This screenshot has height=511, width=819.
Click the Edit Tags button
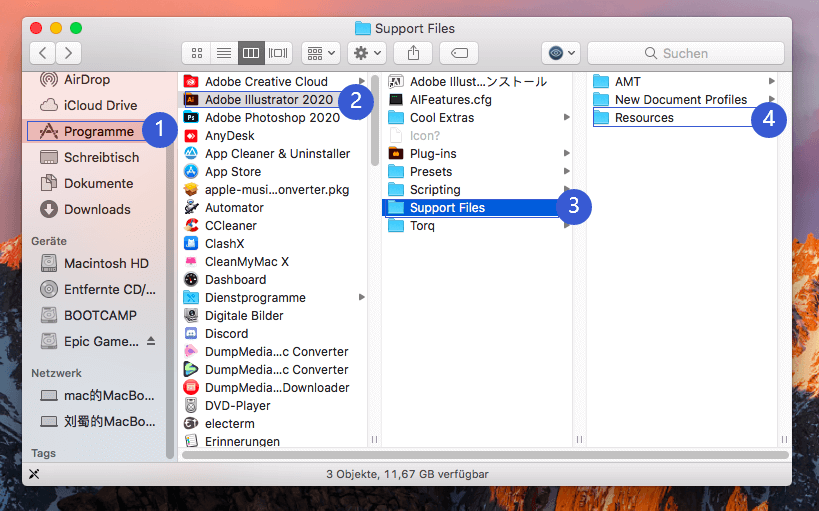tap(459, 53)
